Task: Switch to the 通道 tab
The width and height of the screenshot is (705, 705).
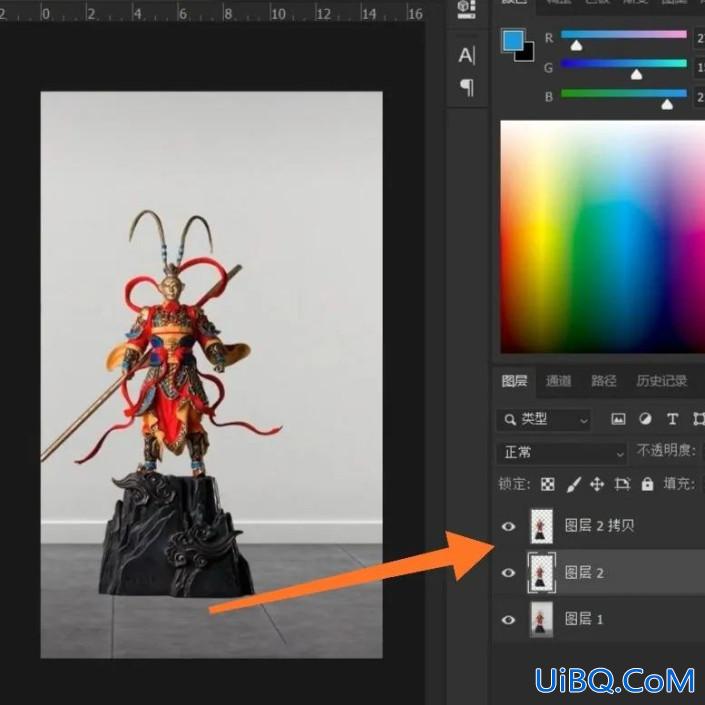Action: click(x=558, y=381)
